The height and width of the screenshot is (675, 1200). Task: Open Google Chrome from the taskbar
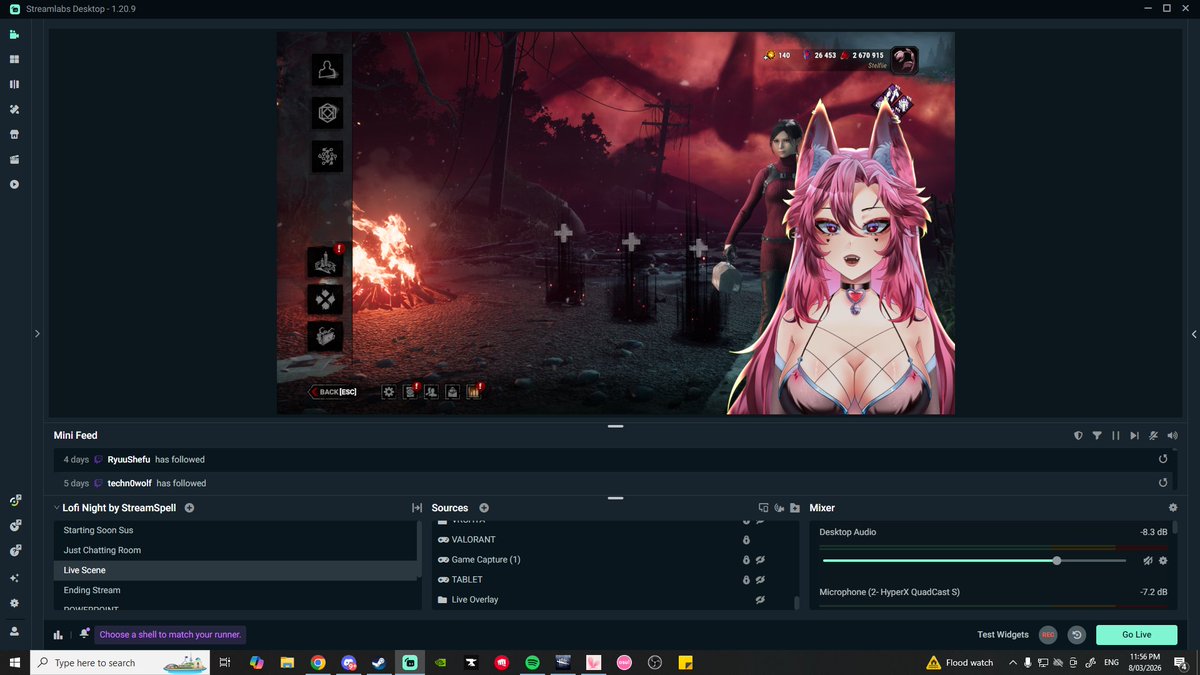(x=318, y=662)
